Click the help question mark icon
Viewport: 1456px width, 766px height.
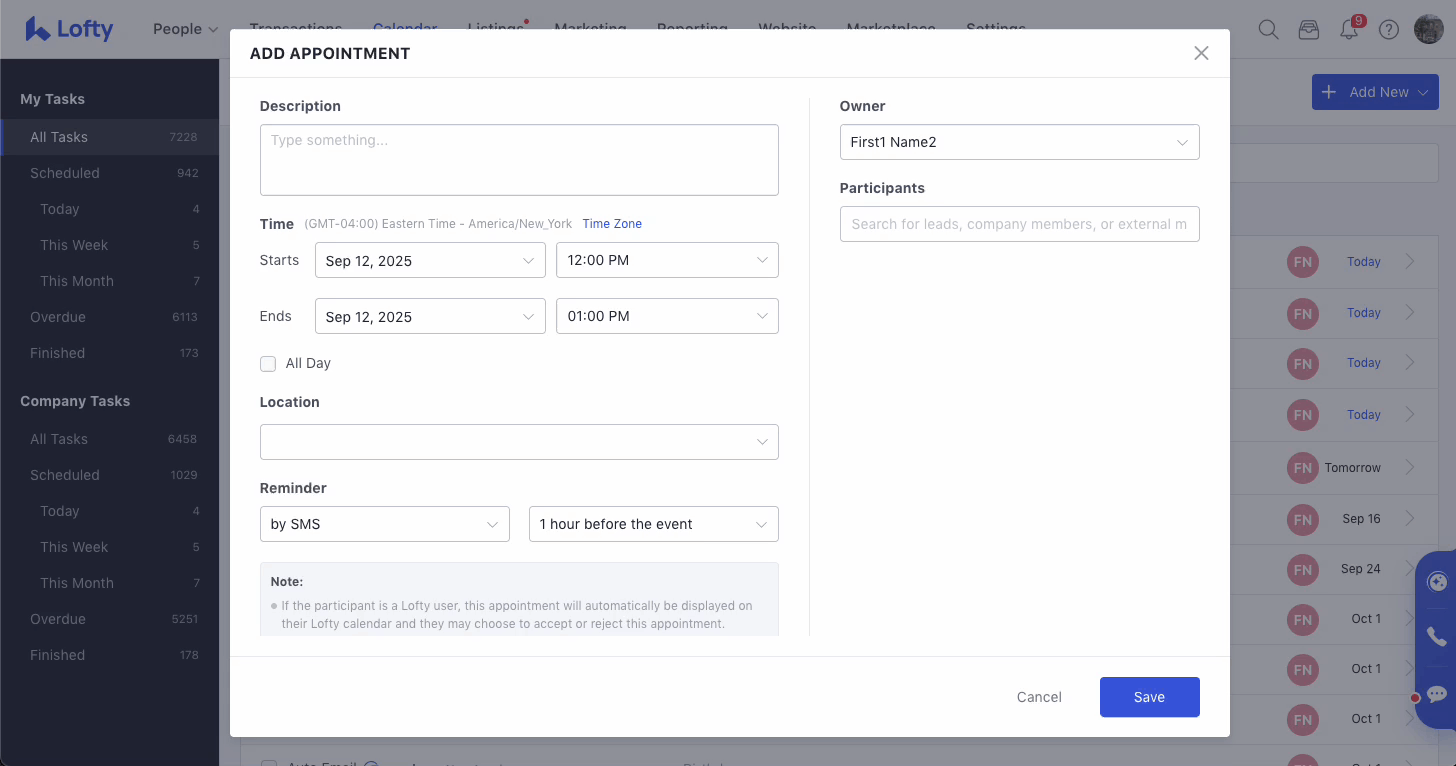(1388, 29)
